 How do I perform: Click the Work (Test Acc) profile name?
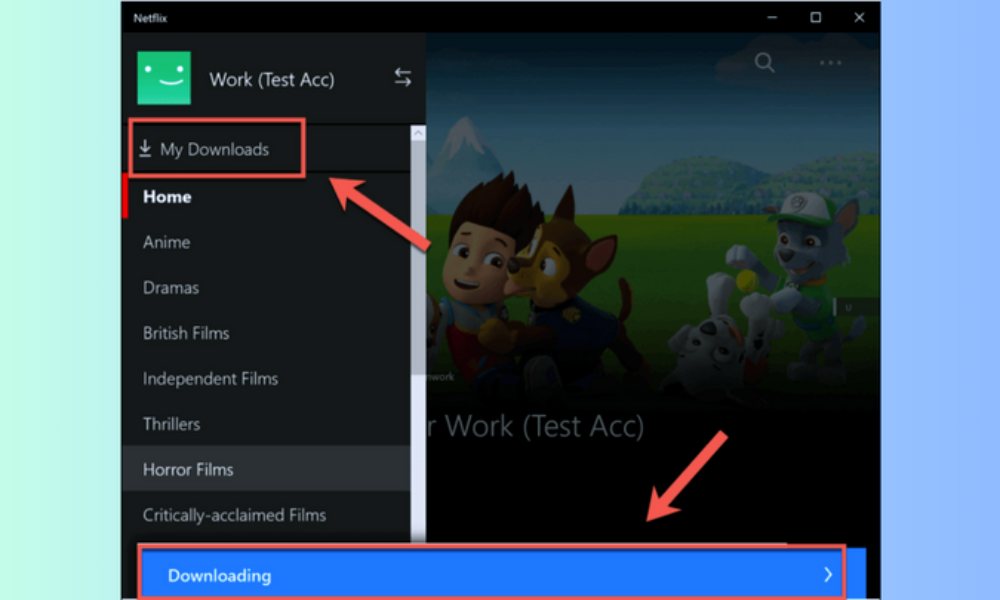click(272, 80)
